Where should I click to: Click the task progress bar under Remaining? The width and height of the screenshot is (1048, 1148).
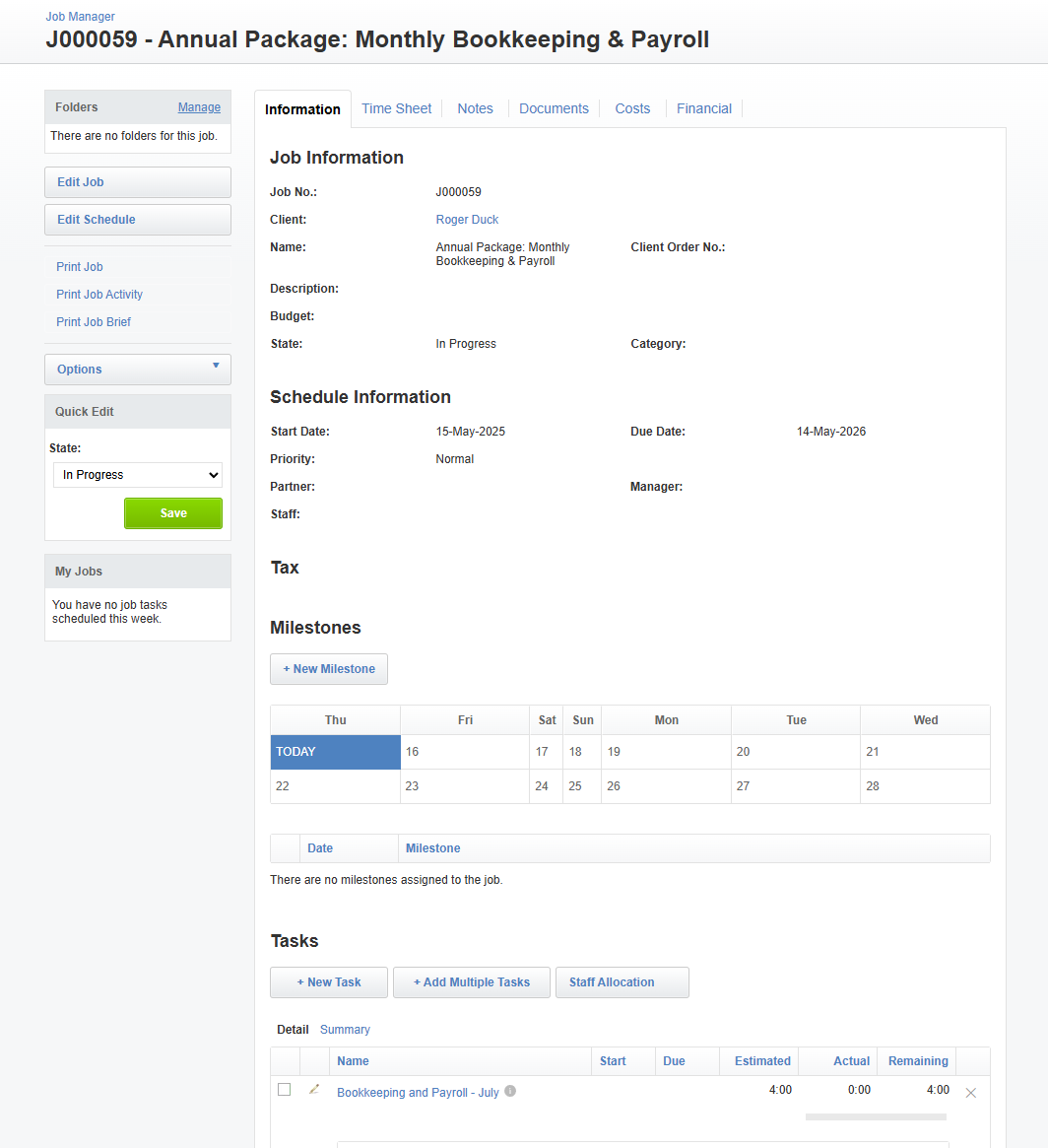click(x=875, y=1117)
